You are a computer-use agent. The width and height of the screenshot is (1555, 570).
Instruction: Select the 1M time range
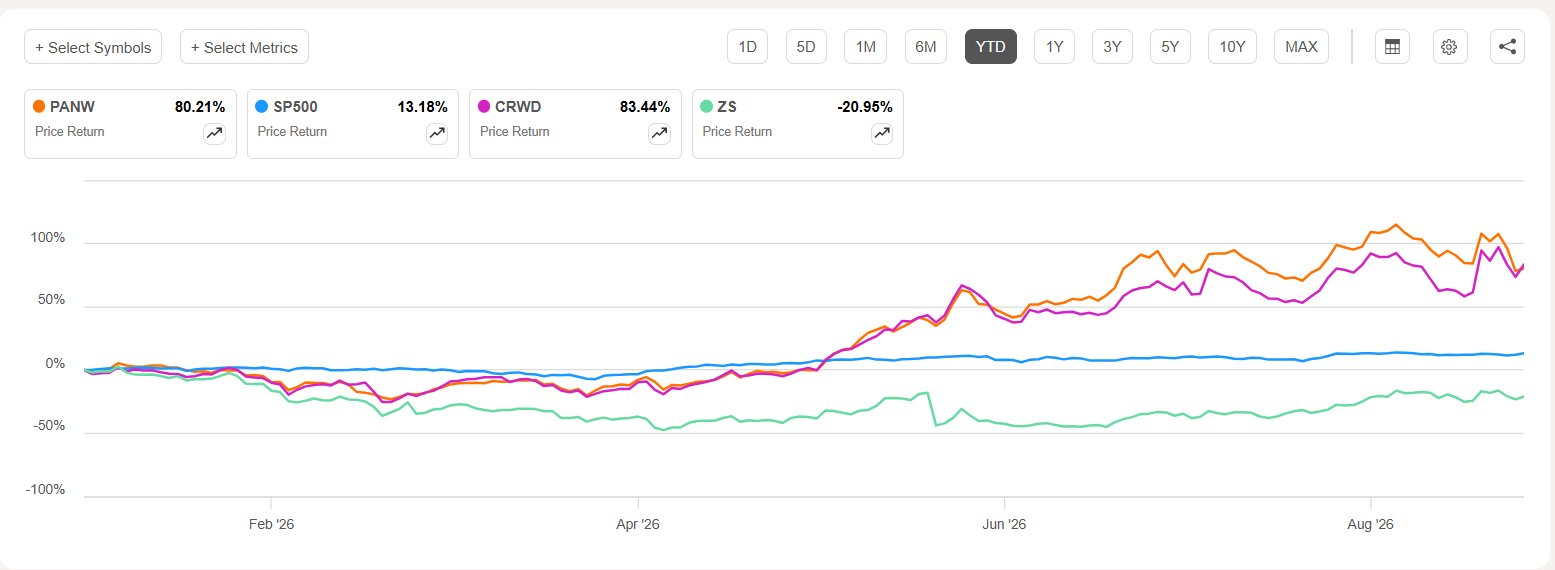[x=865, y=47]
